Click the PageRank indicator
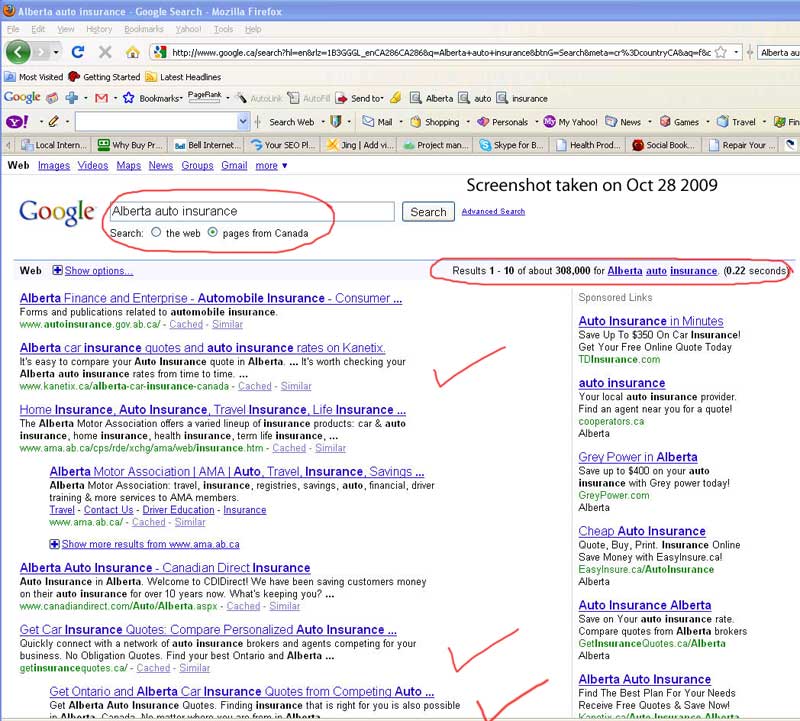Viewport: 800px width, 721px height. pos(205,97)
